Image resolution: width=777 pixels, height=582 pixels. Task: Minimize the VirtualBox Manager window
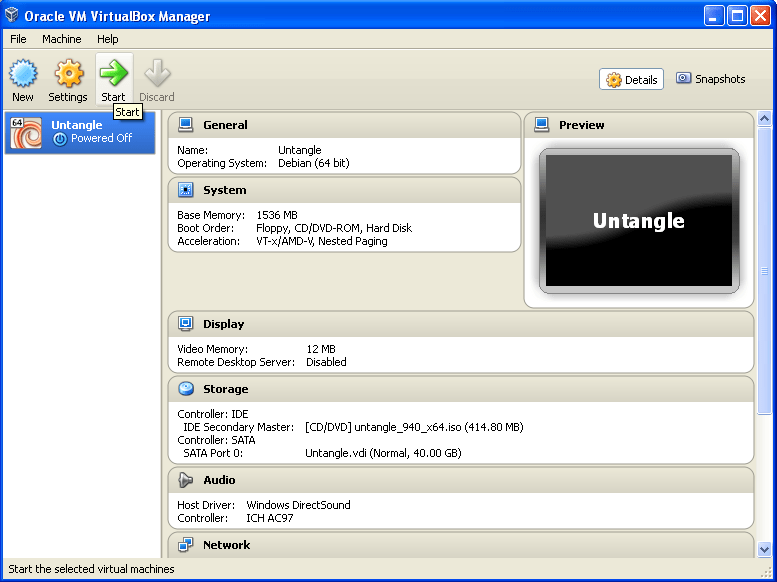714,16
